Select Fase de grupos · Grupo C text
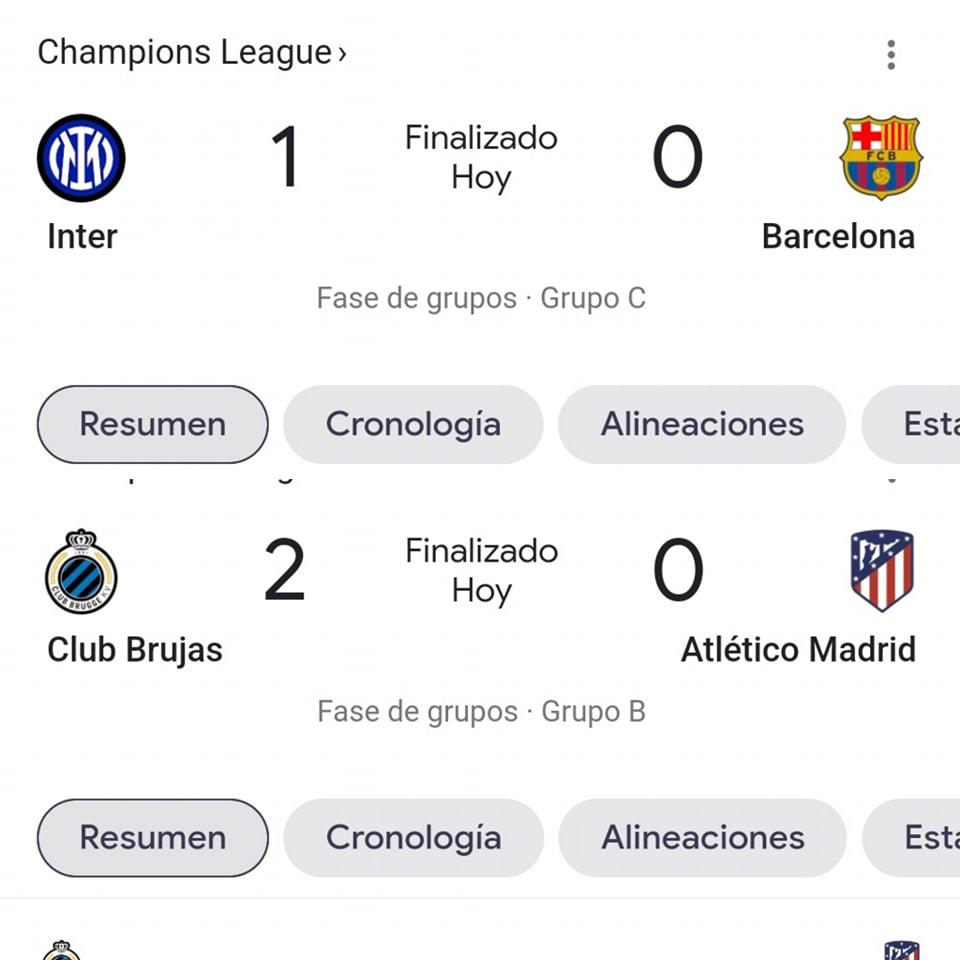 coord(482,298)
